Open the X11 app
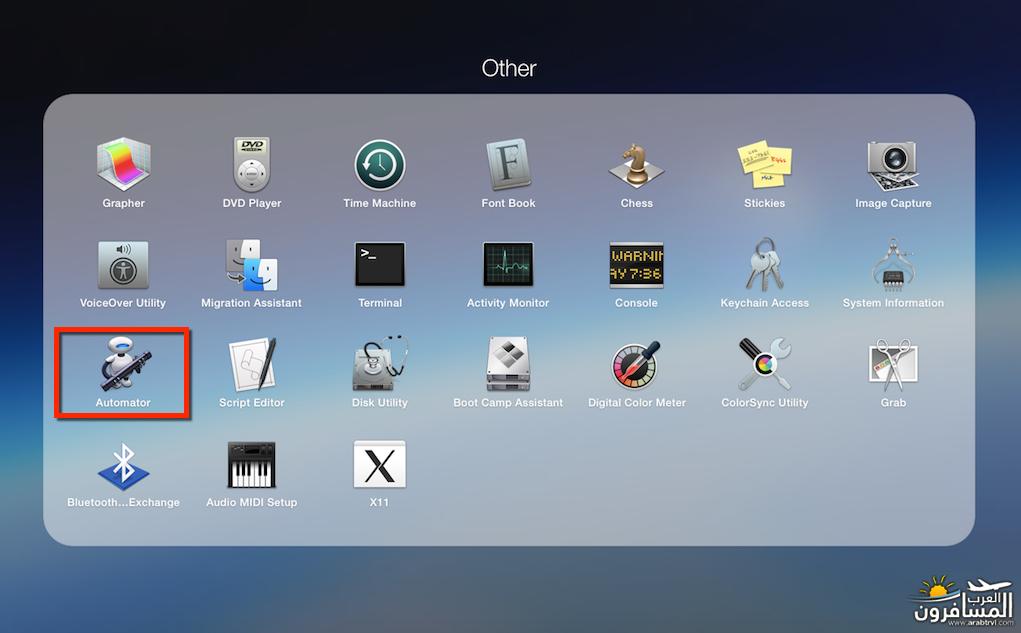Image resolution: width=1021 pixels, height=633 pixels. point(380,465)
